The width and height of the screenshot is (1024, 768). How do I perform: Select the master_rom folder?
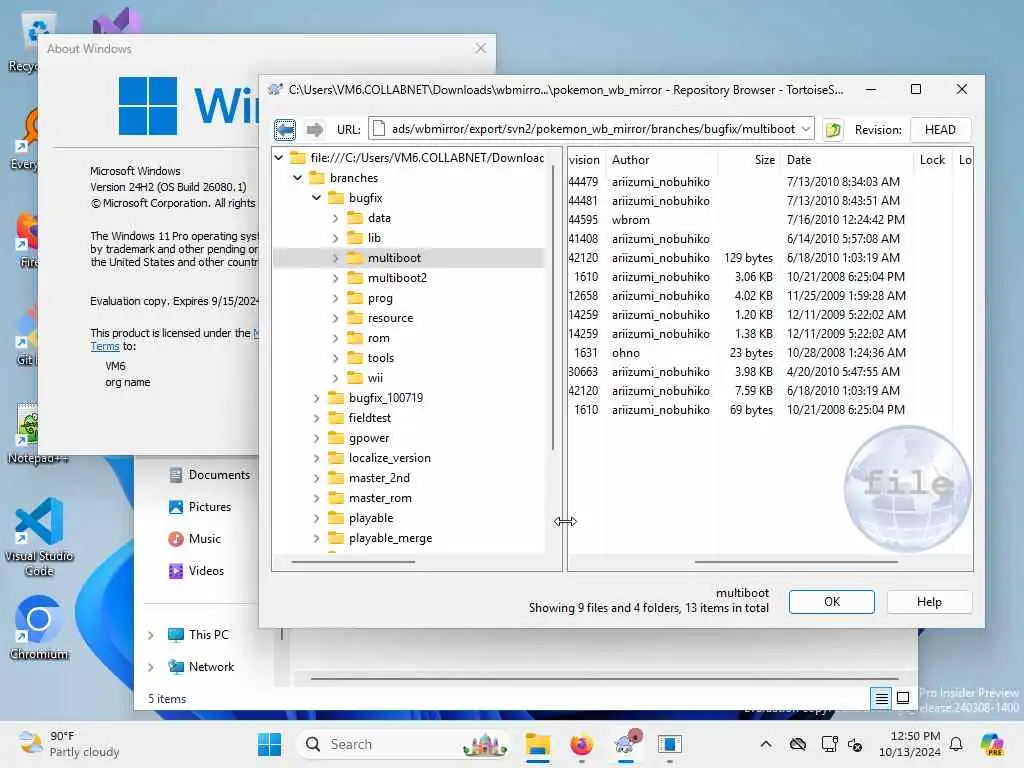[380, 498]
